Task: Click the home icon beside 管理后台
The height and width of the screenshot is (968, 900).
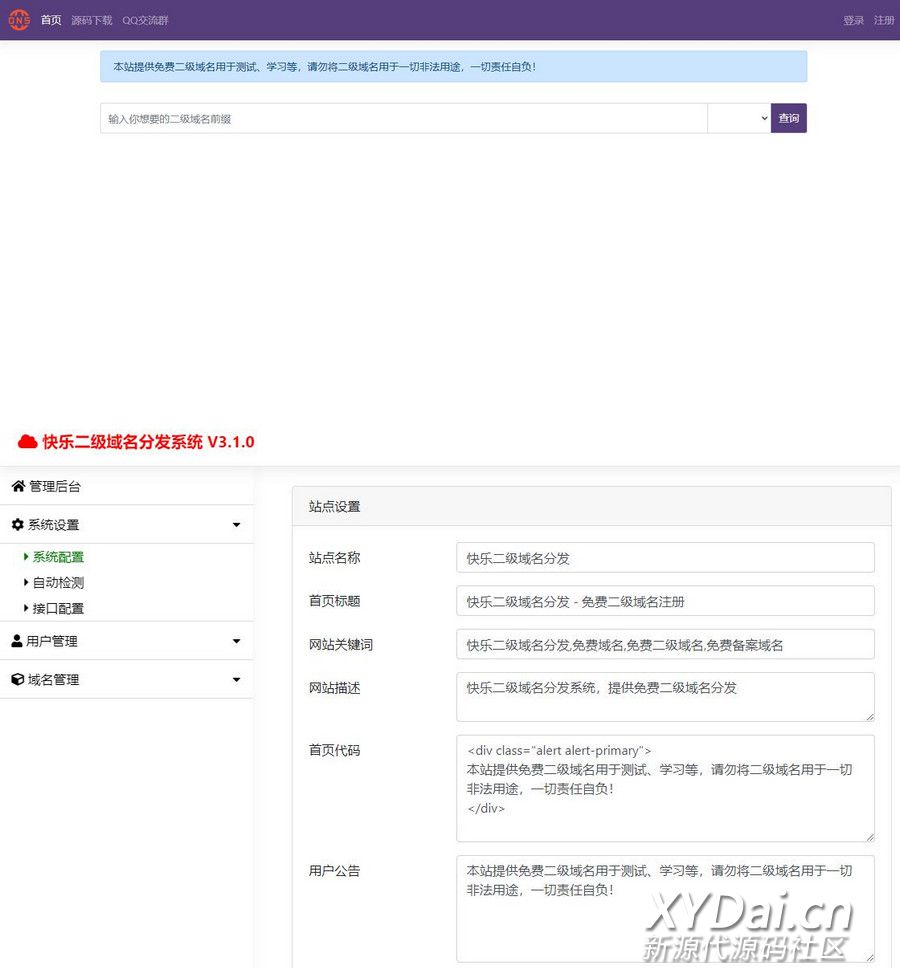Action: 18,487
